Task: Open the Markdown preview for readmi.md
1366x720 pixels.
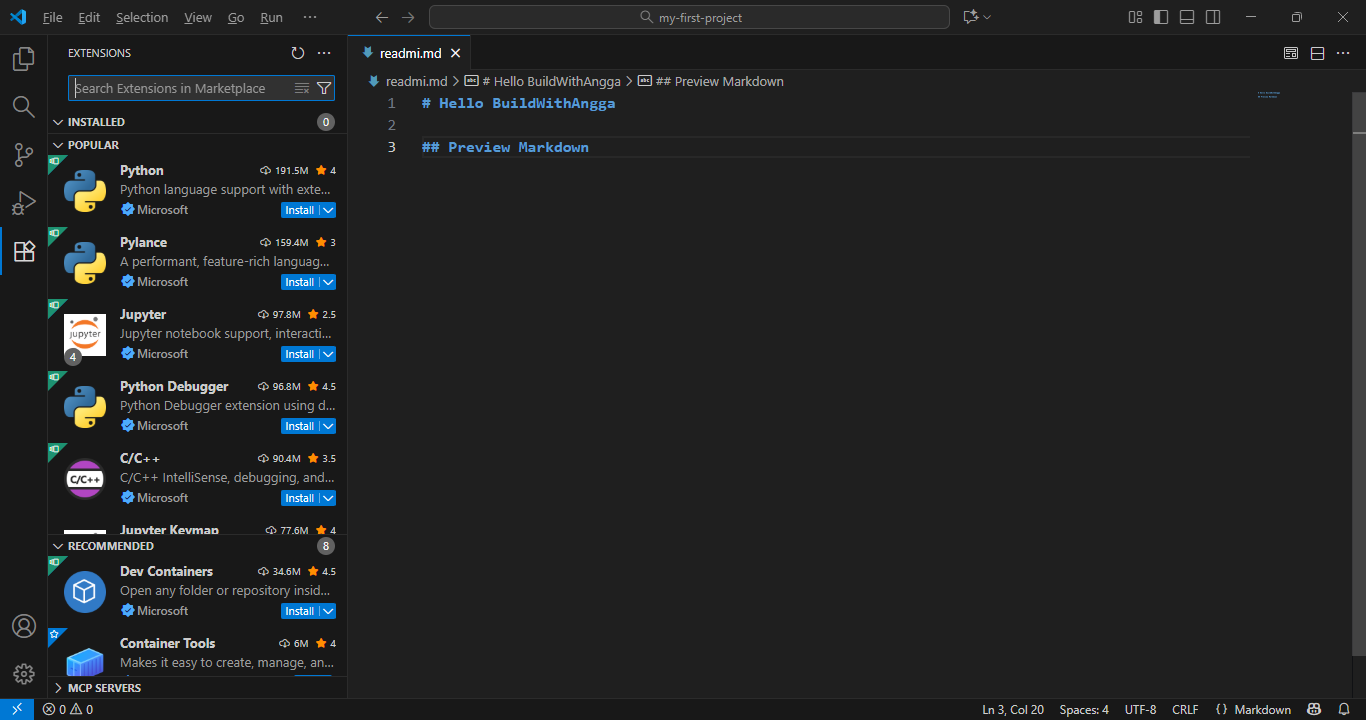Action: [1290, 53]
